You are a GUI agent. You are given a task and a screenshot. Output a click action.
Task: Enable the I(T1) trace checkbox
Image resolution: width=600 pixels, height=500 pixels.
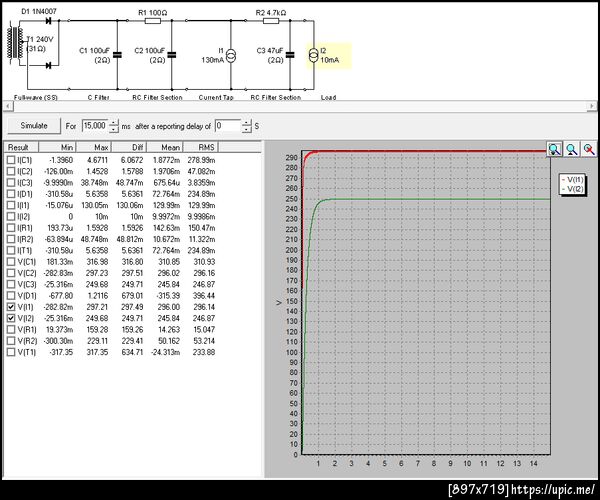coord(11,250)
